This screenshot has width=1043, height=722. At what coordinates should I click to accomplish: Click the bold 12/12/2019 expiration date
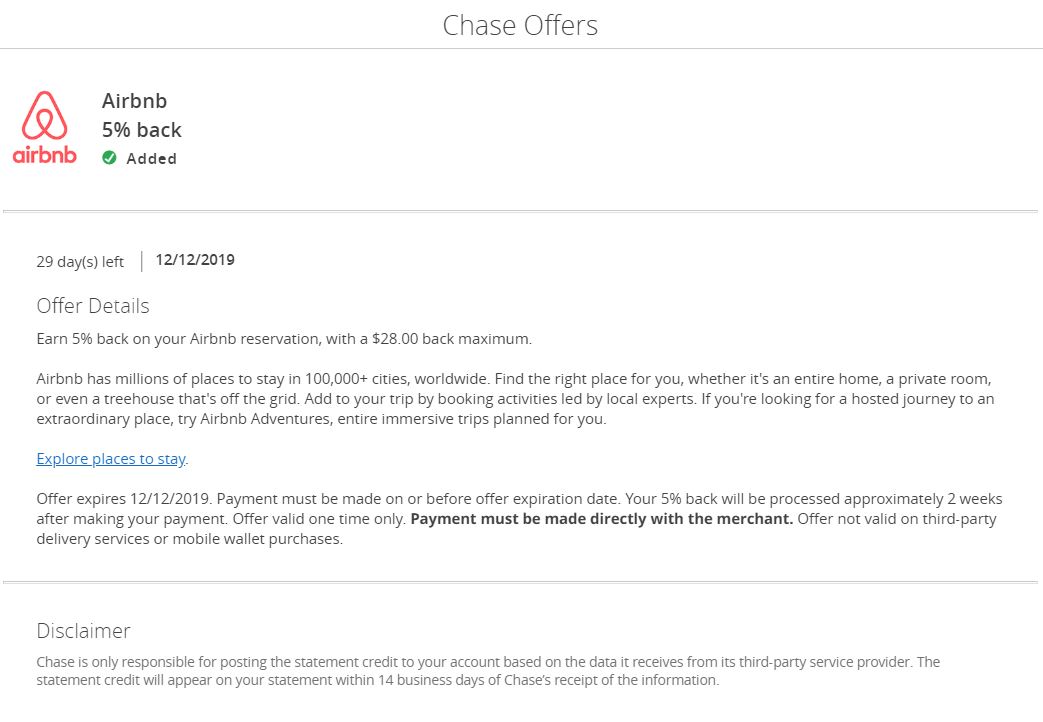[195, 260]
